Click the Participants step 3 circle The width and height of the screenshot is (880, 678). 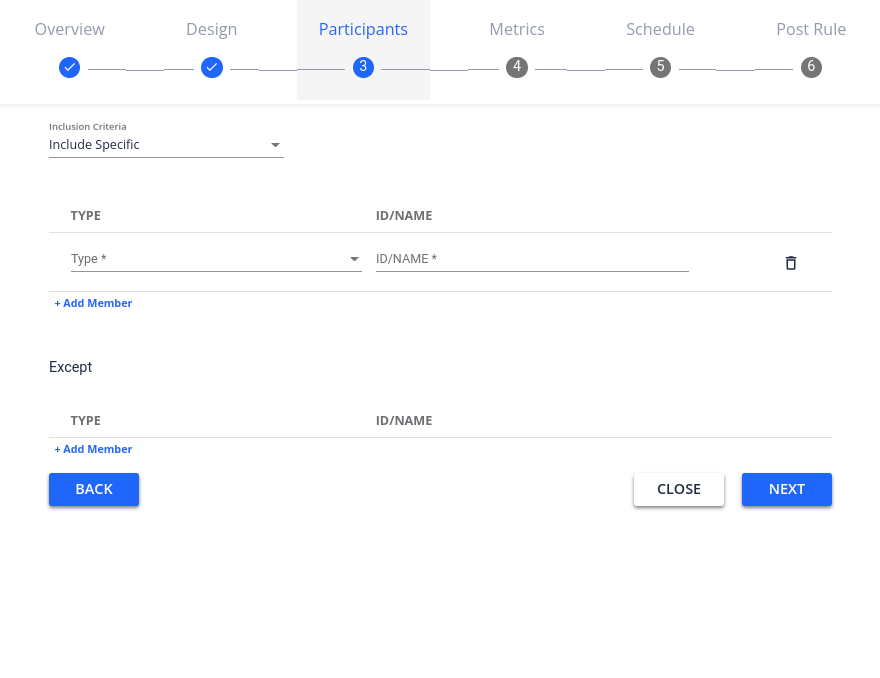pyautogui.click(x=363, y=68)
